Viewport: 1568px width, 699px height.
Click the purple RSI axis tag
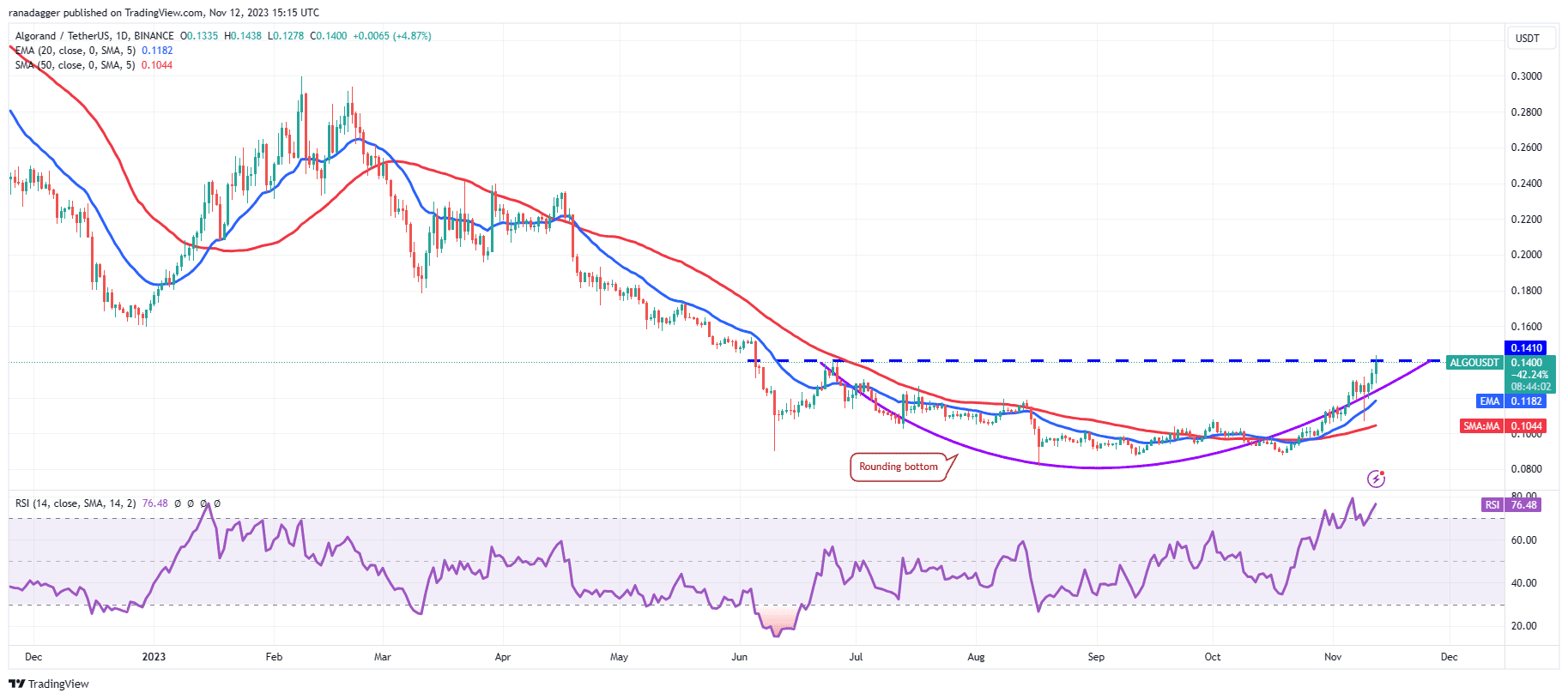[x=1492, y=505]
